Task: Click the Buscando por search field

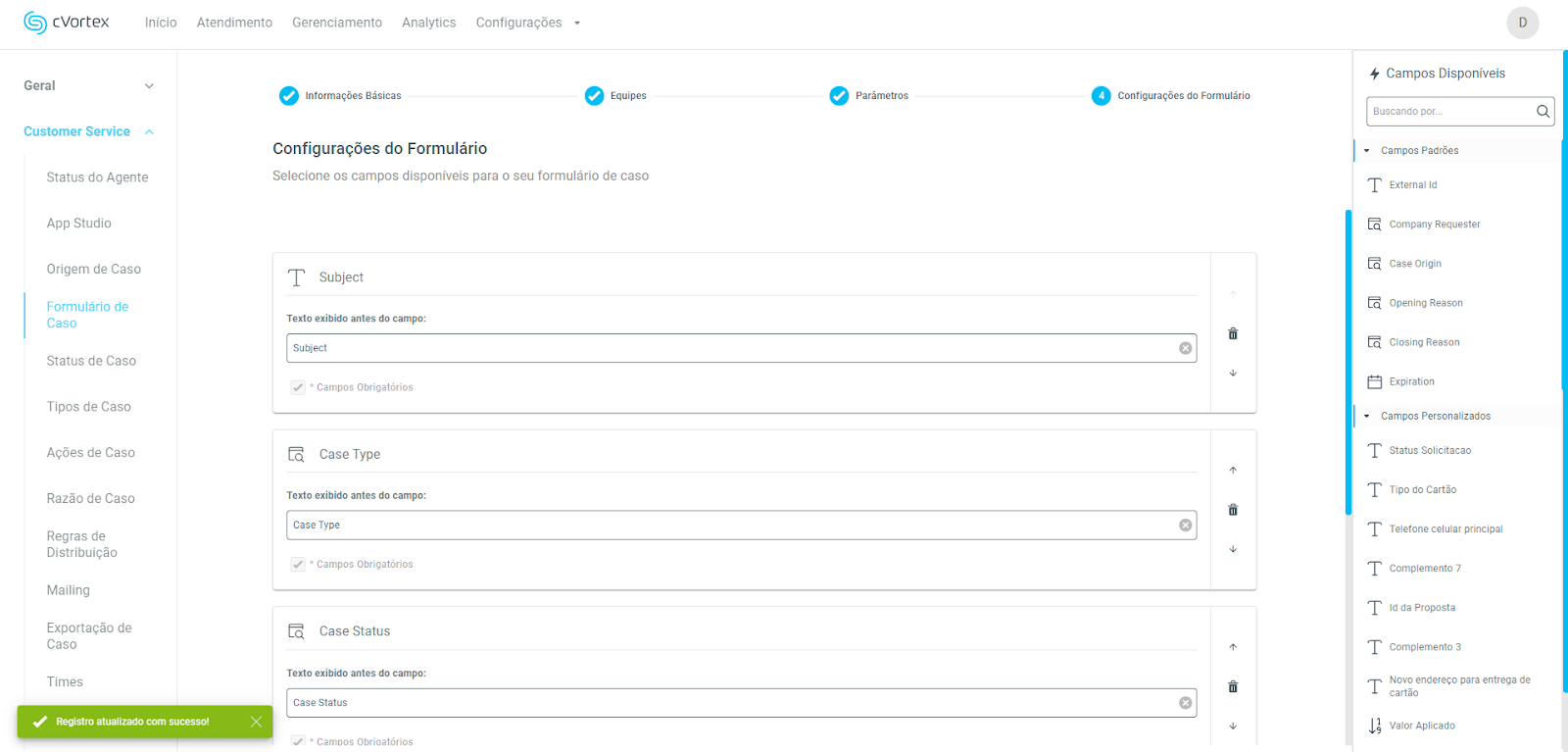Action: point(1449,112)
